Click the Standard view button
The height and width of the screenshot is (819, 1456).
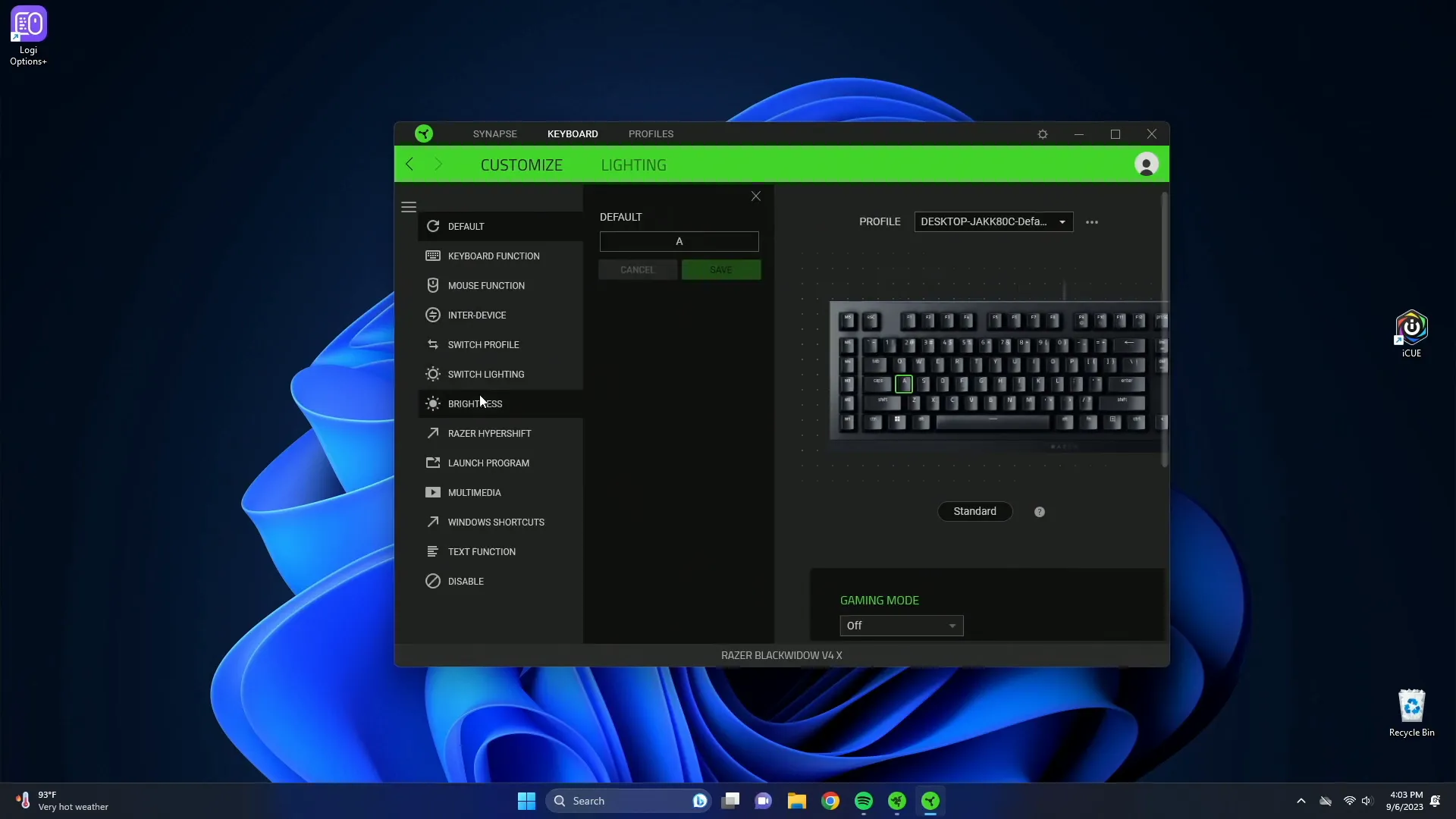coord(974,511)
